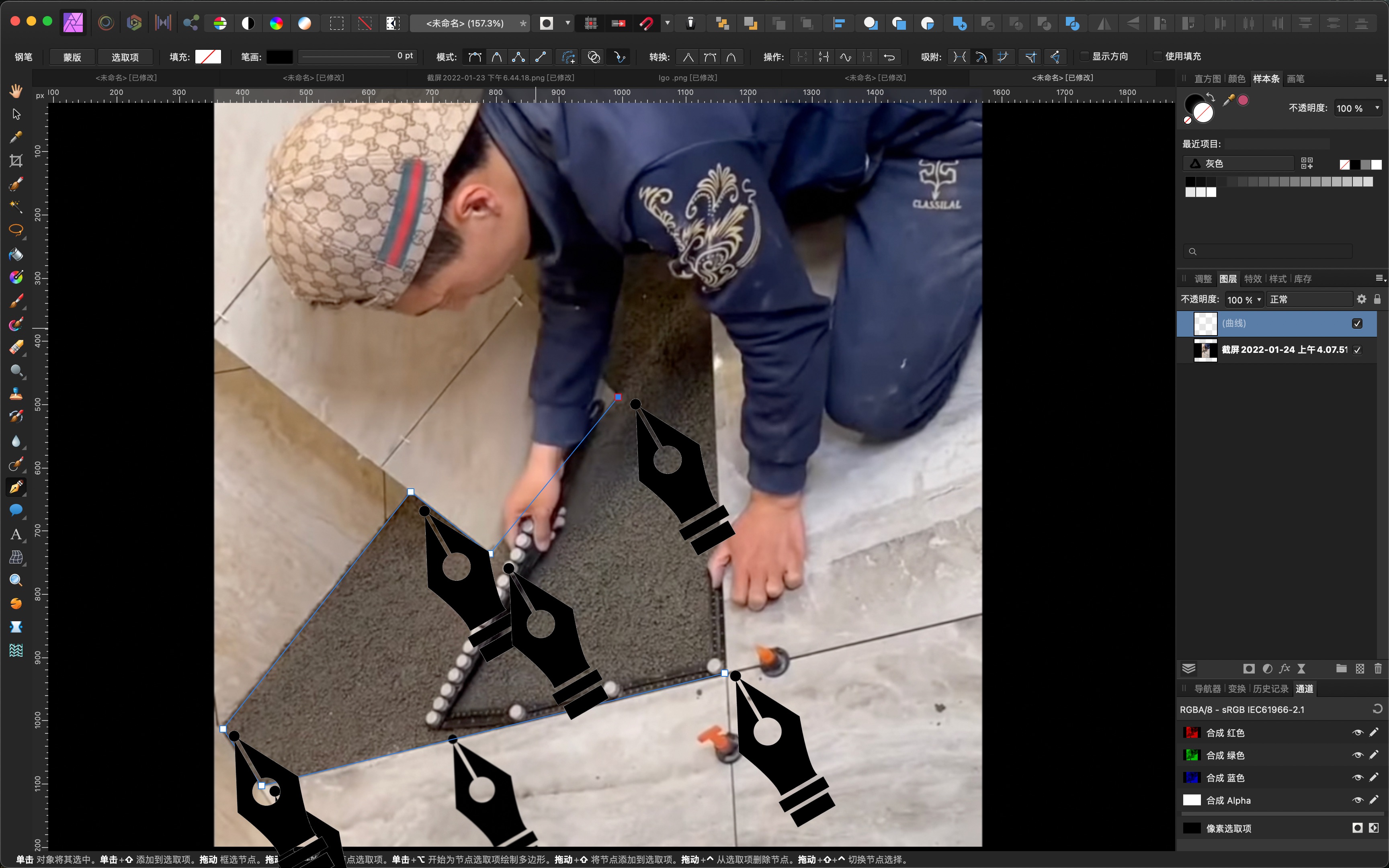The width and height of the screenshot is (1389, 868).
Task: Click the 填充 fill color swatch
Action: 208,57
